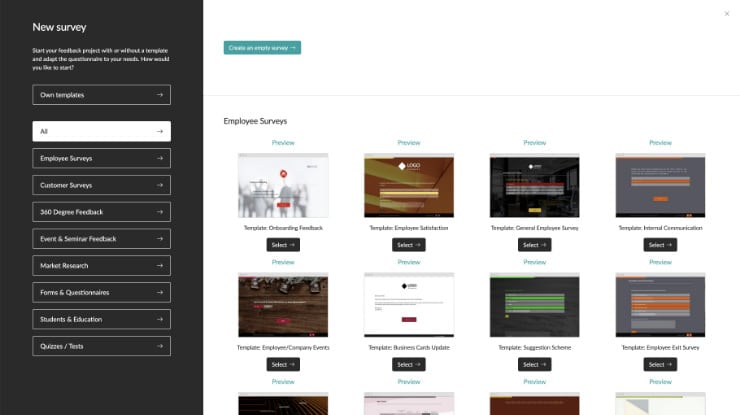The height and width of the screenshot is (415, 740).
Task: Select the Suggestion Scheme template
Action: pos(535,364)
